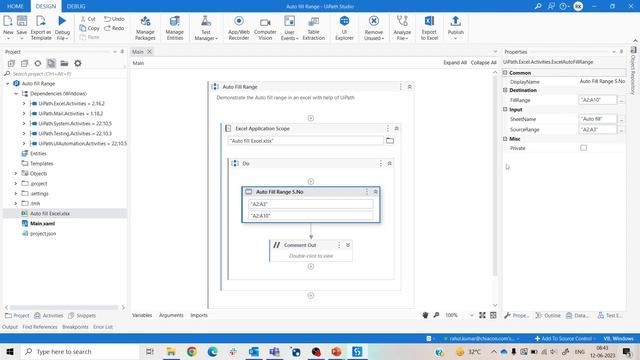Click Add To Source Control
The width and height of the screenshot is (640, 360).
[x=565, y=338]
